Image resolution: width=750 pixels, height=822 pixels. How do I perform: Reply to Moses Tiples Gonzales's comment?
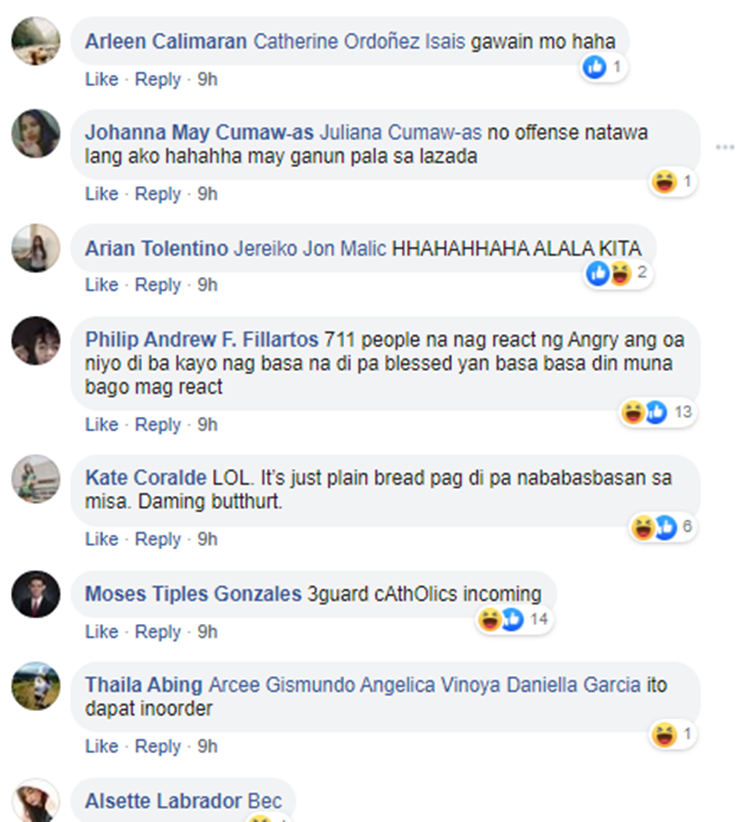pyautogui.click(x=158, y=632)
